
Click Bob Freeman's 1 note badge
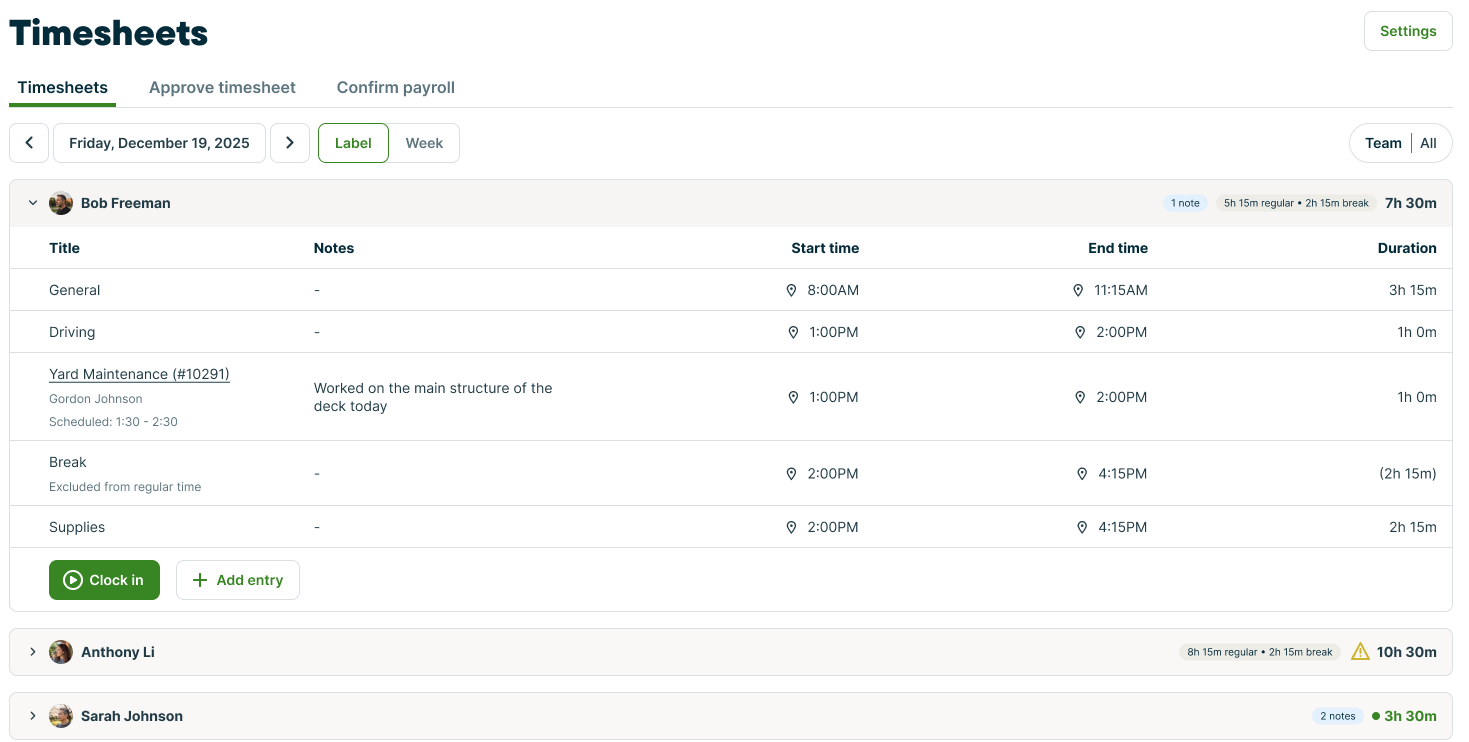1185,203
